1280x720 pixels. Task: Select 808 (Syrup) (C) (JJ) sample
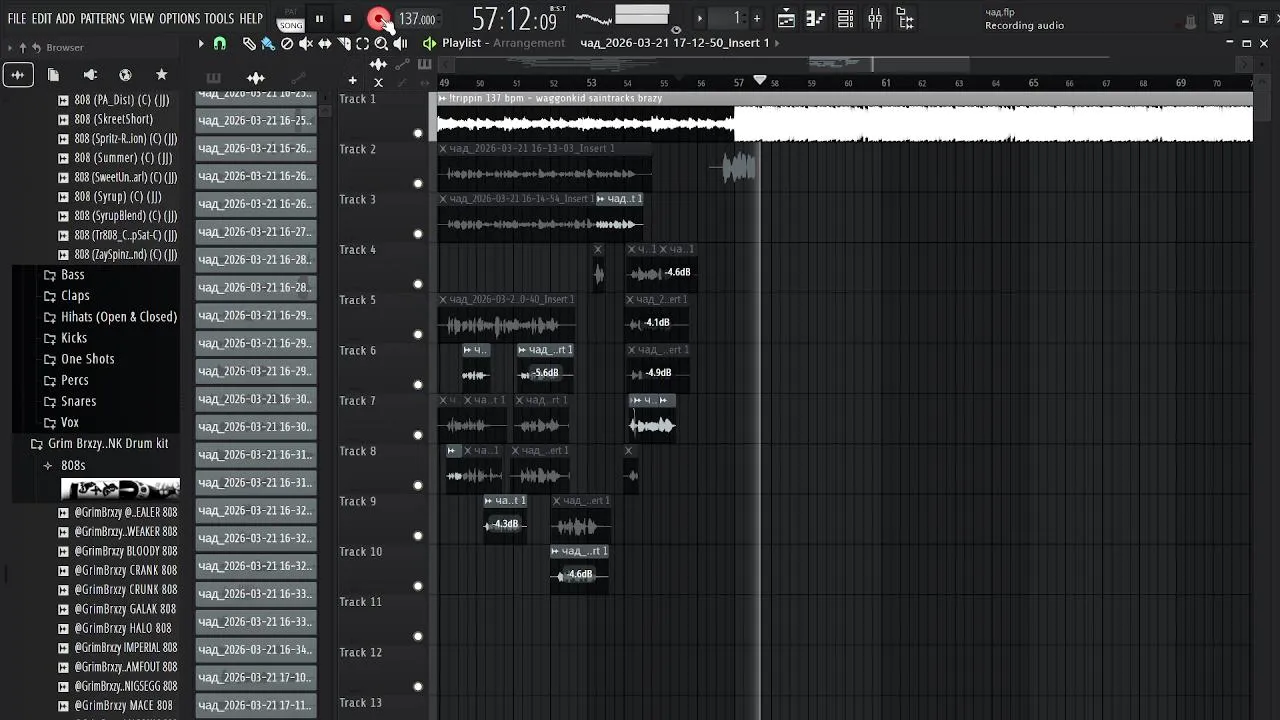click(117, 197)
